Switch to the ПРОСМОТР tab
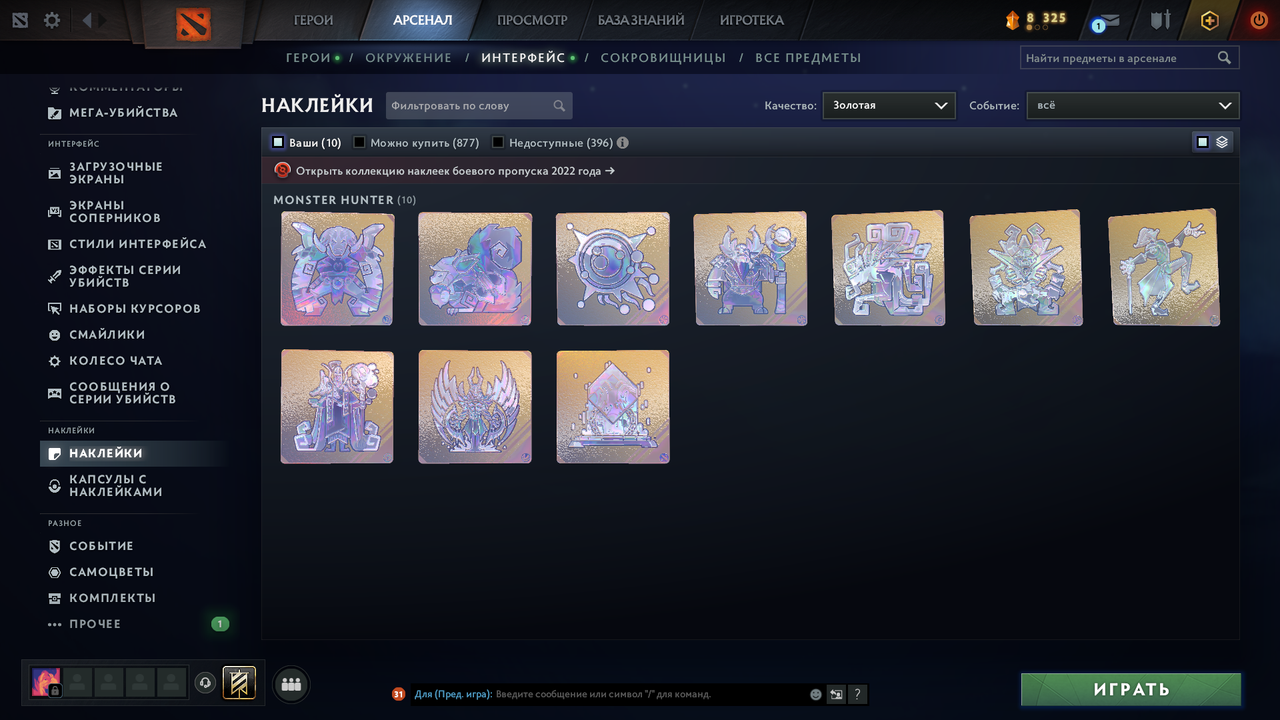1280x720 pixels. coord(532,20)
